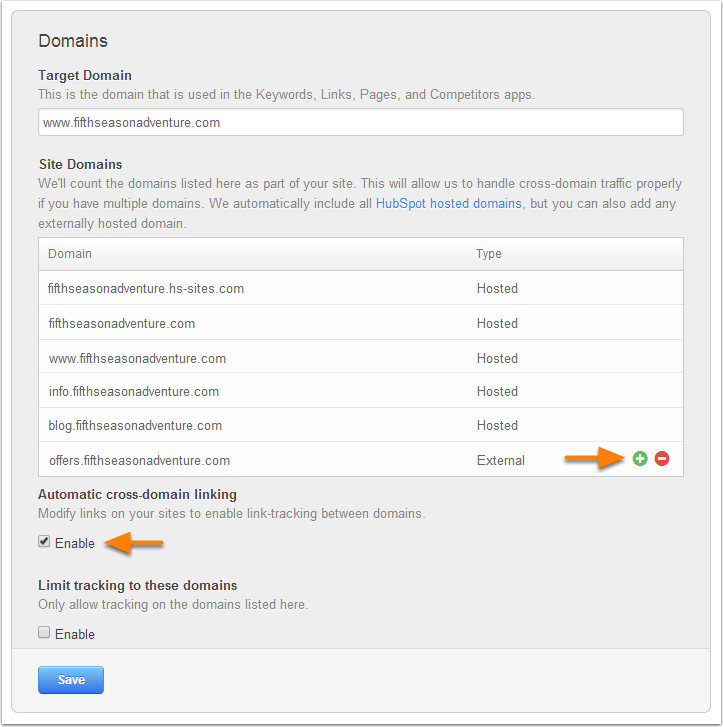Select the fifthseasonadventure.hs-sites.com domain row
Image resolution: width=723 pixels, height=727 pixels.
pyautogui.click(x=361, y=288)
